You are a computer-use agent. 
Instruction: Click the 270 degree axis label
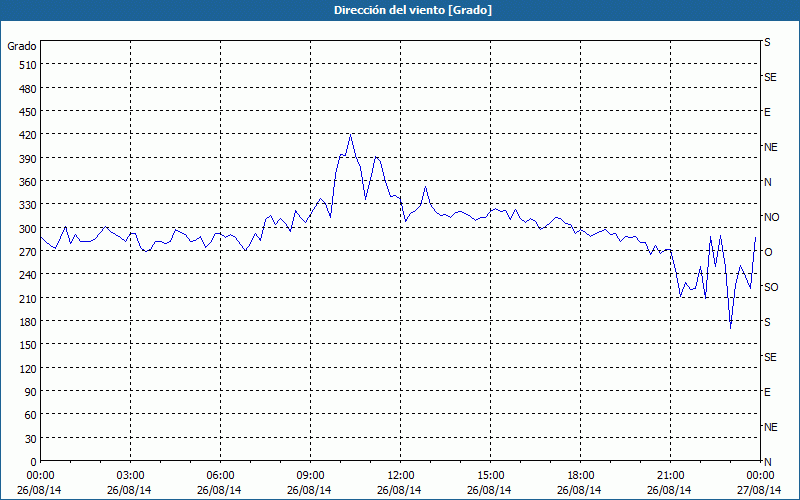click(28, 252)
